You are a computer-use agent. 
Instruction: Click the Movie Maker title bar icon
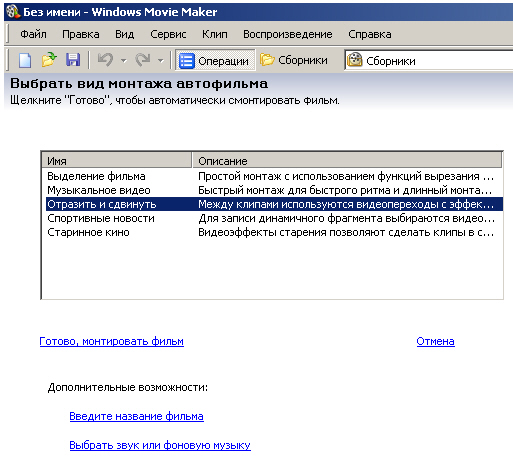tap(13, 12)
